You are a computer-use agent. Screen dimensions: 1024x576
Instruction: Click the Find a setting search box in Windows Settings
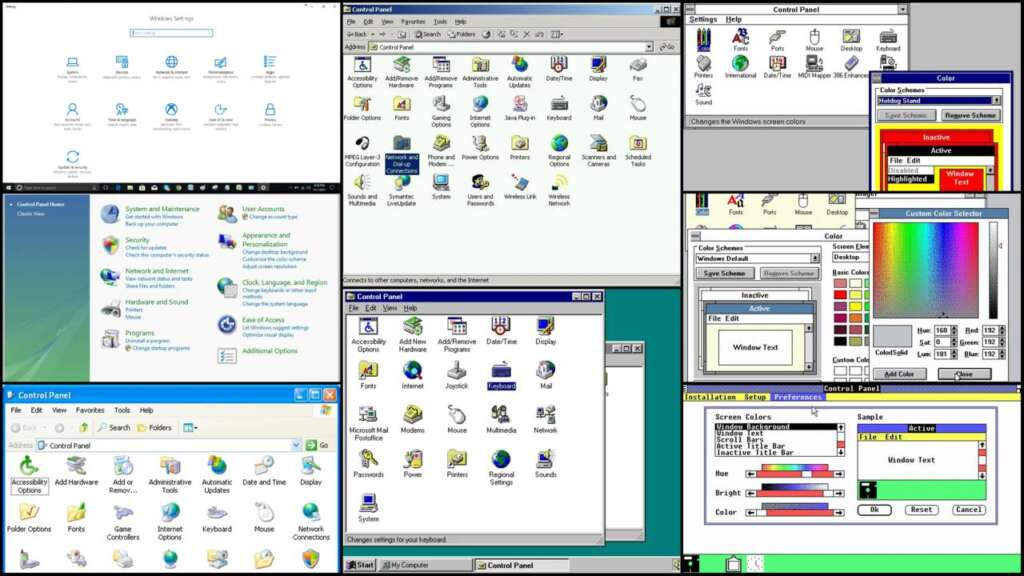tap(171, 33)
